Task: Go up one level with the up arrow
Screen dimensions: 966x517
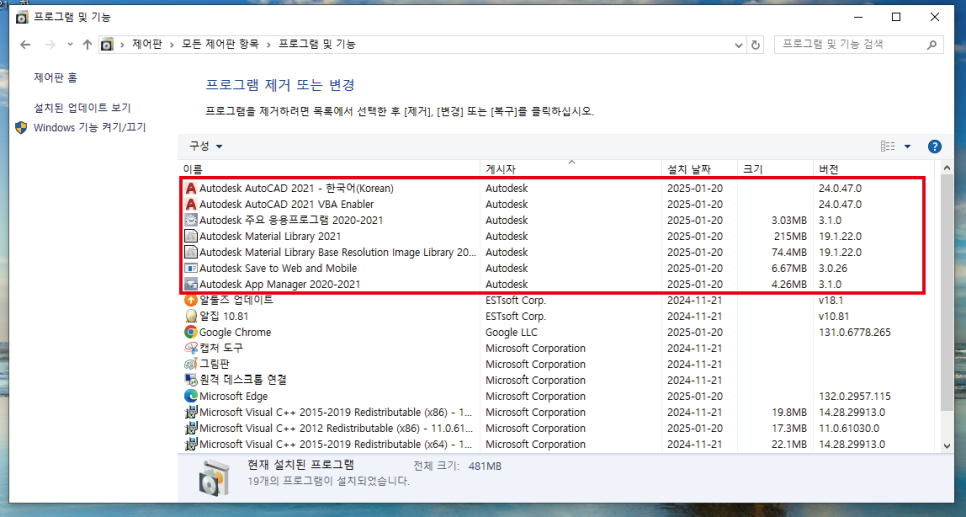Action: pos(87,44)
